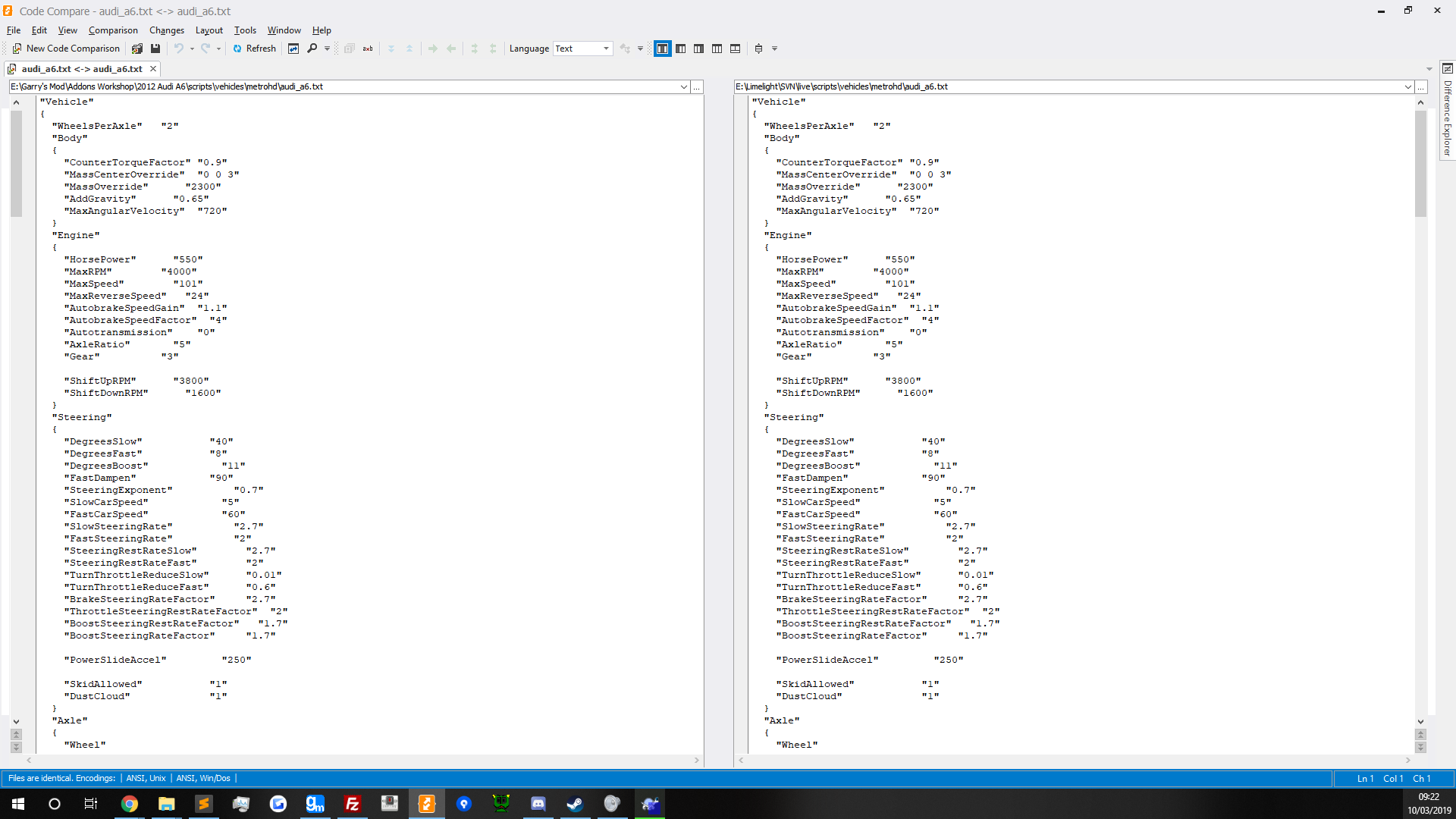The height and width of the screenshot is (819, 1456).
Task: Open the right file path history dropdown
Action: tap(1409, 87)
